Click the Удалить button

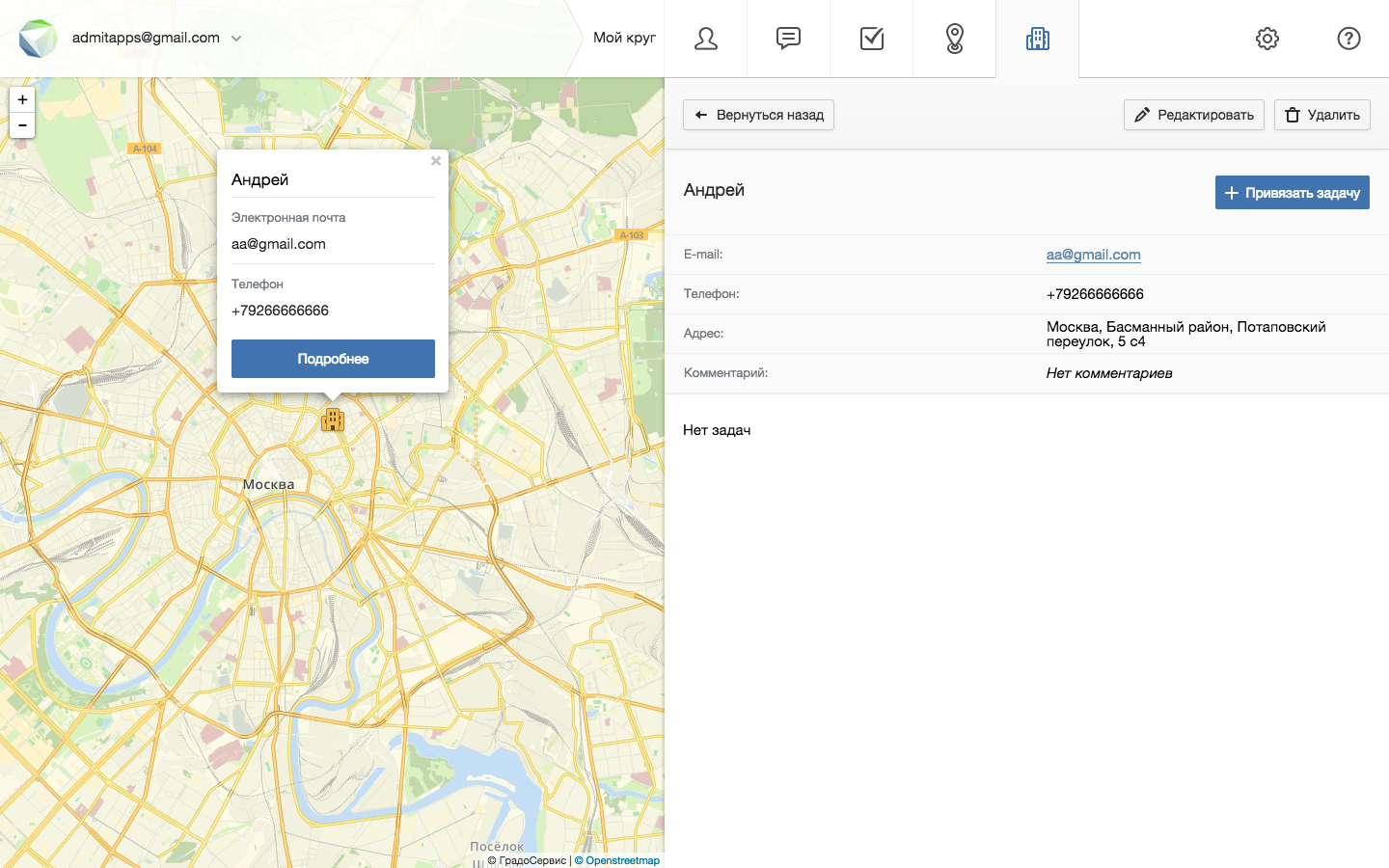1321,115
